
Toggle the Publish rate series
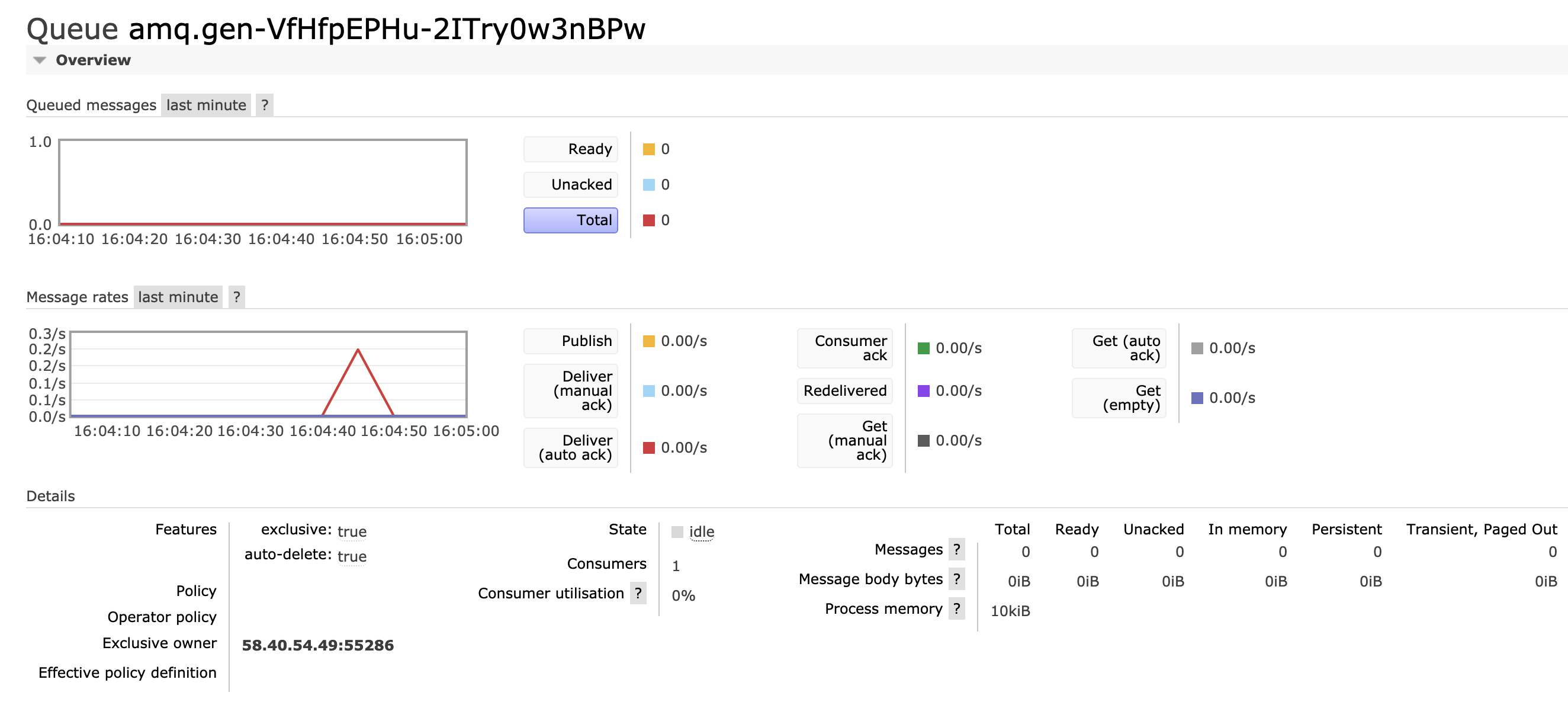click(570, 341)
